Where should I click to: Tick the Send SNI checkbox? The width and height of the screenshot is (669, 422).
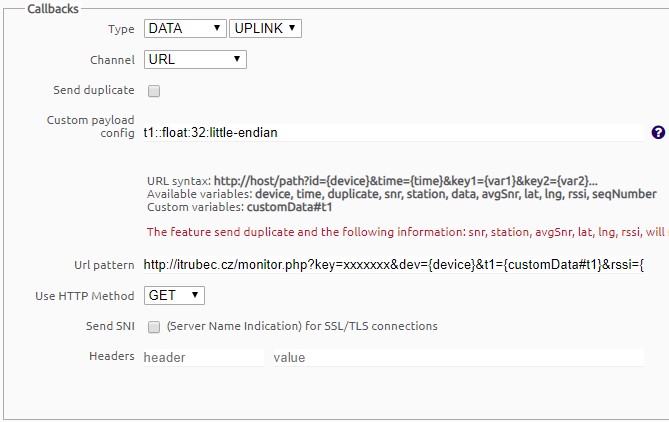tap(154, 327)
